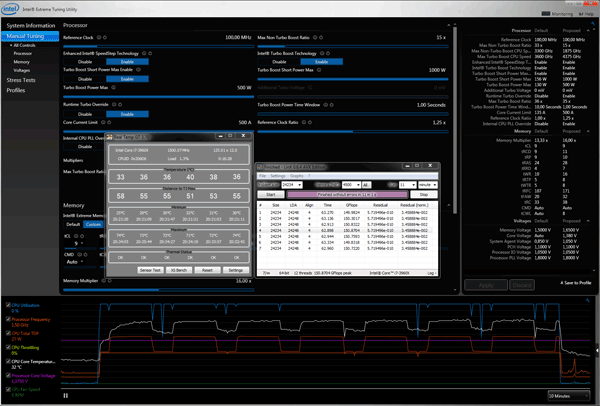Click Sensor Test in Real Temp

(x=150, y=270)
